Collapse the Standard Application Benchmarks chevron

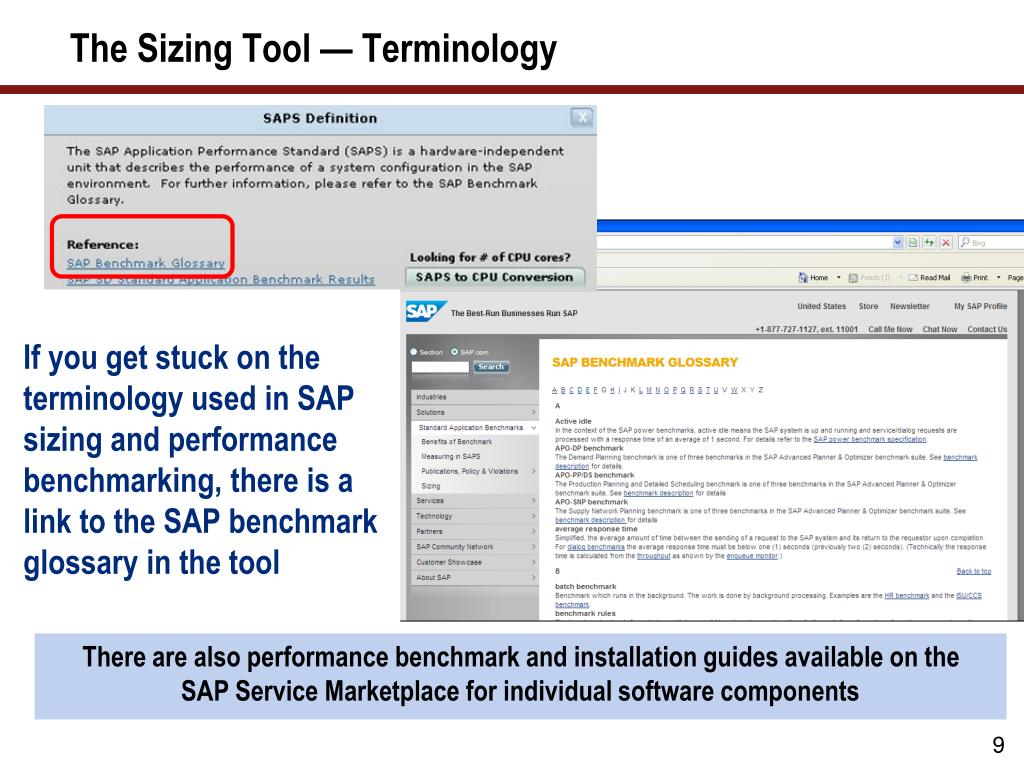534,428
